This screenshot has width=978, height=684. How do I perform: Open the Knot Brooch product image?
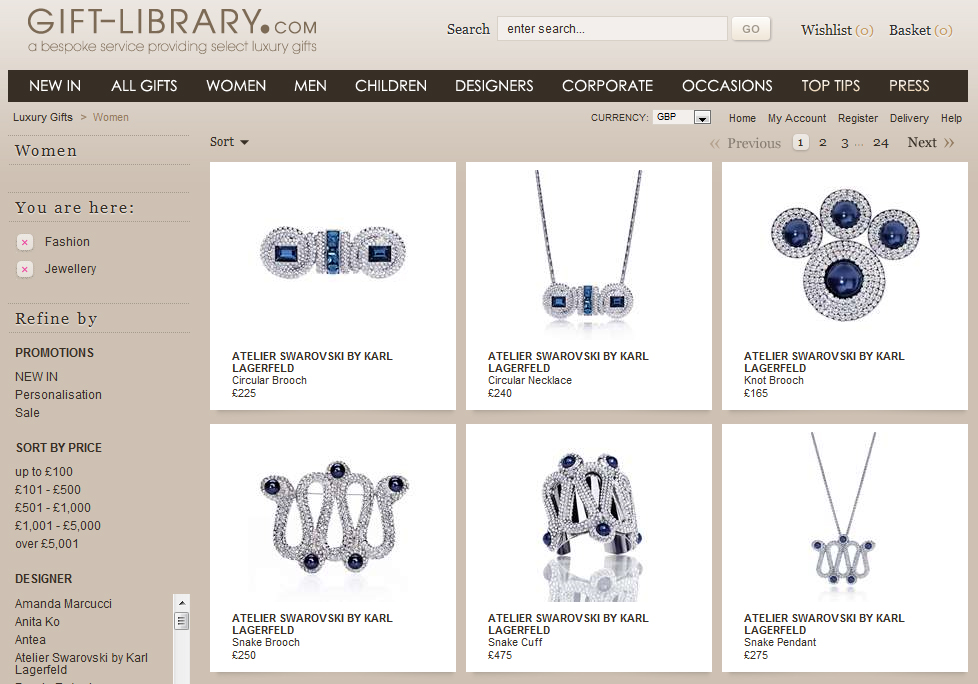(845, 254)
